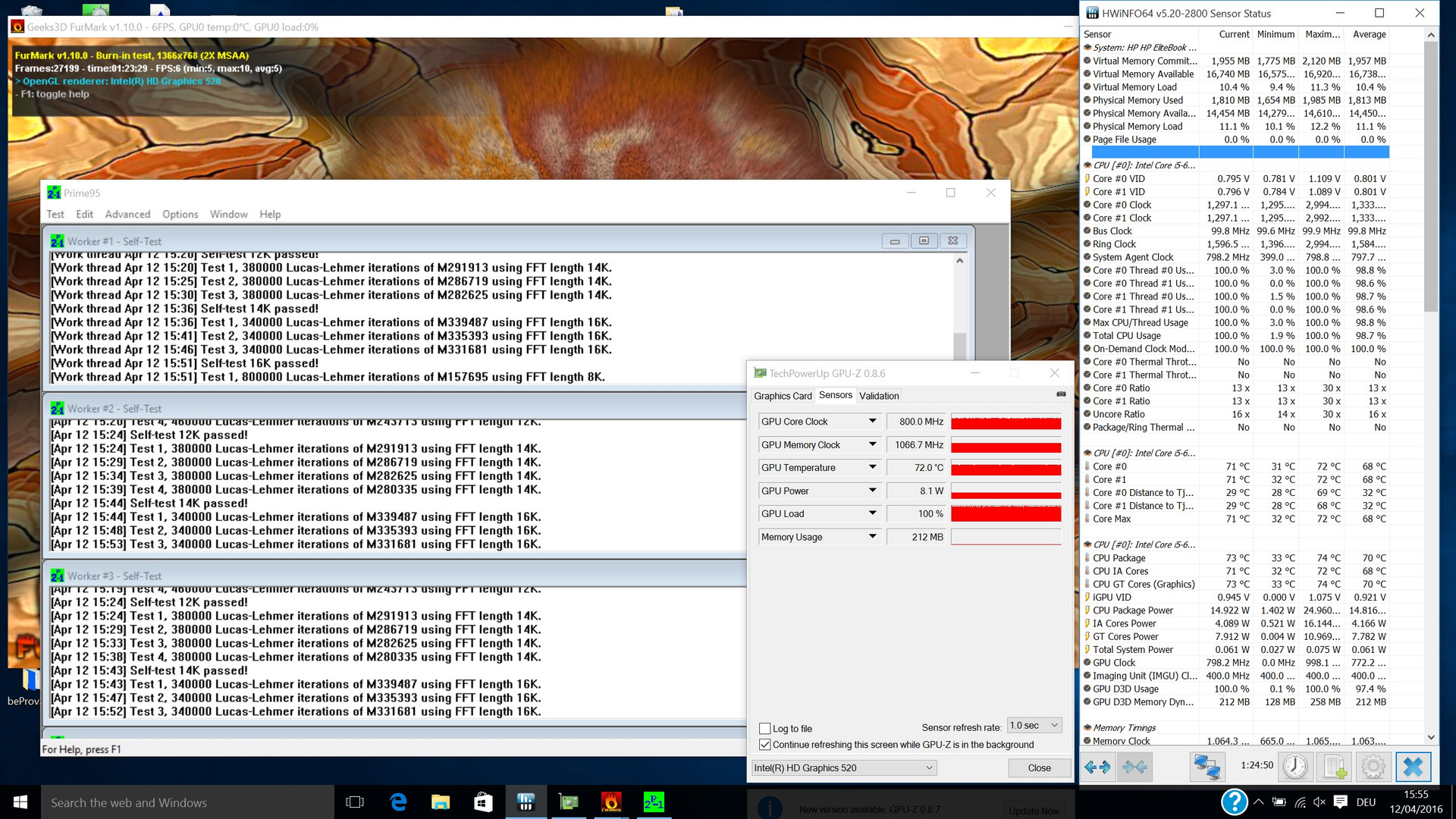Switch to GPU-Z Graphics Card tab
Image resolution: width=1456 pixels, height=819 pixels.
point(783,396)
